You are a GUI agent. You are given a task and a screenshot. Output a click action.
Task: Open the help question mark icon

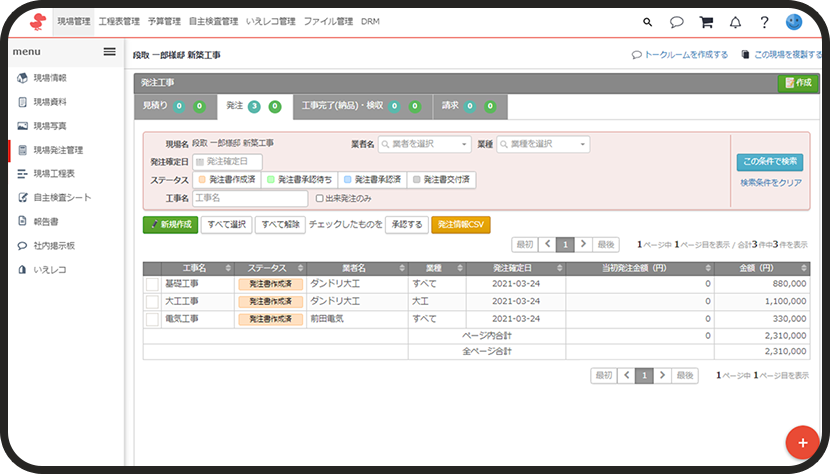point(764,22)
